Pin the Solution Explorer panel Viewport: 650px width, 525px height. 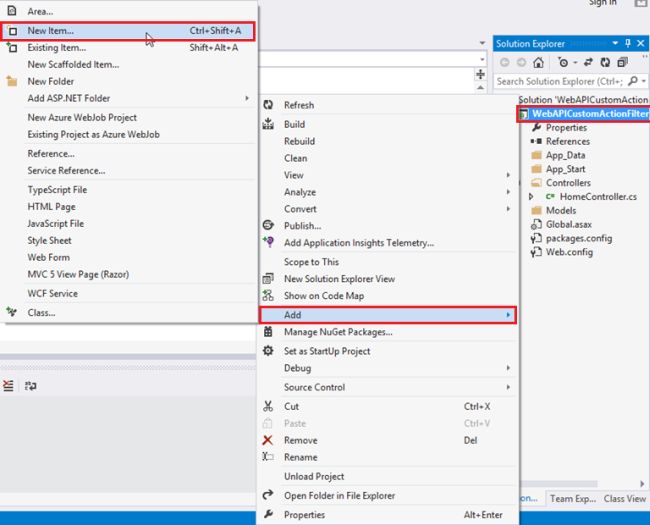pyautogui.click(x=628, y=43)
